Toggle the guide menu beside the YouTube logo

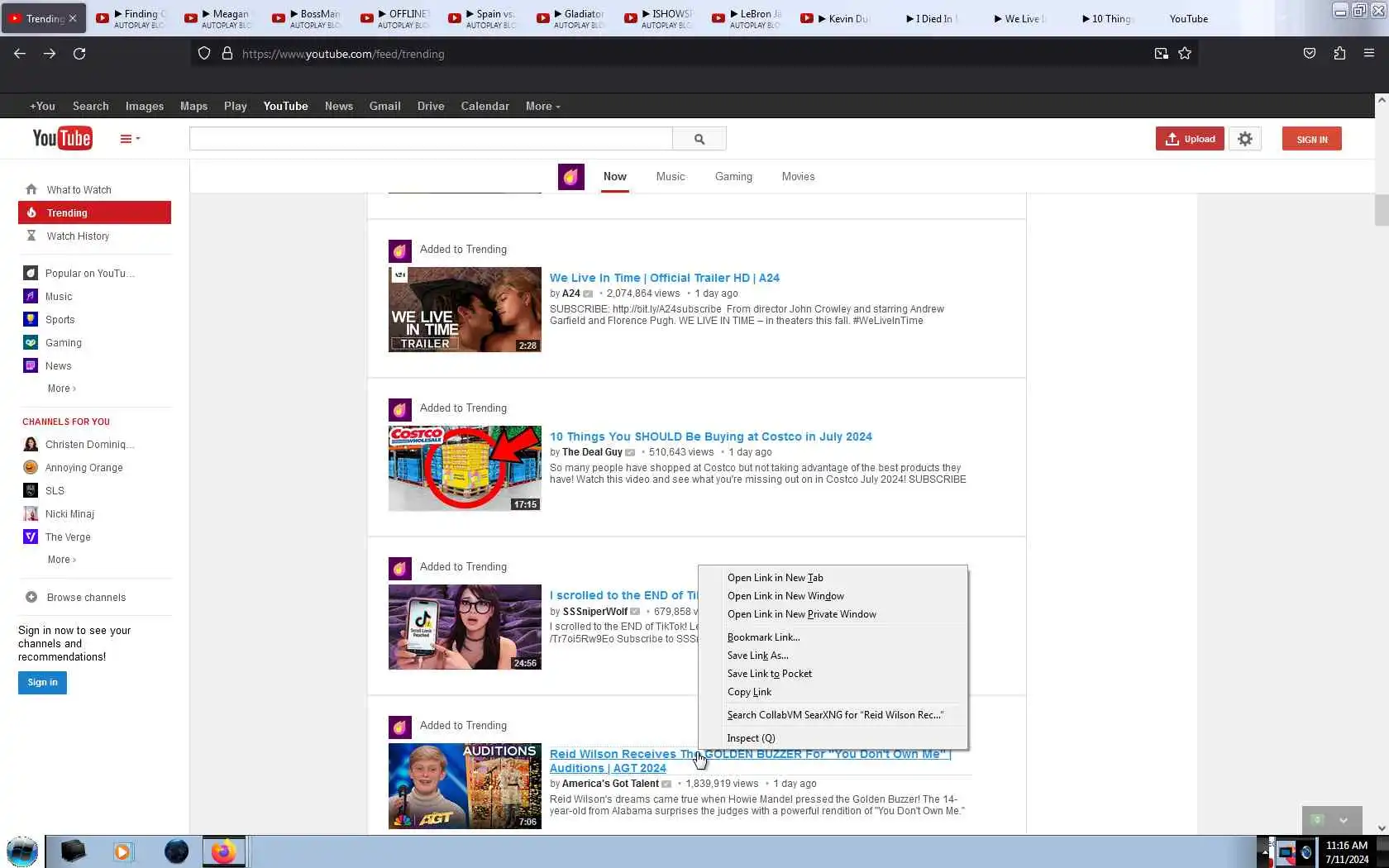point(130,139)
